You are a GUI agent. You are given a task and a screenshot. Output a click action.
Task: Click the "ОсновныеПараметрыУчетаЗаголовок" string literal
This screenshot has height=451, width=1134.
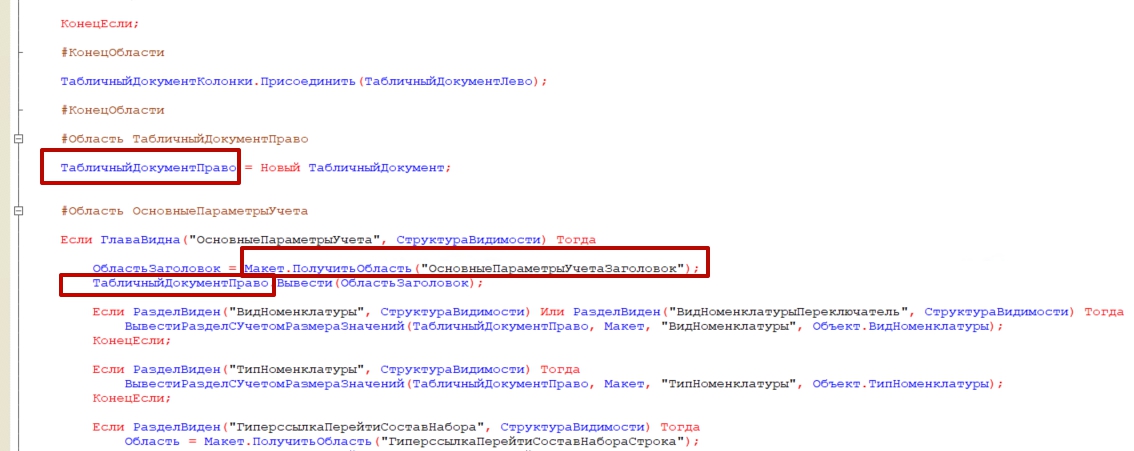(x=553, y=269)
